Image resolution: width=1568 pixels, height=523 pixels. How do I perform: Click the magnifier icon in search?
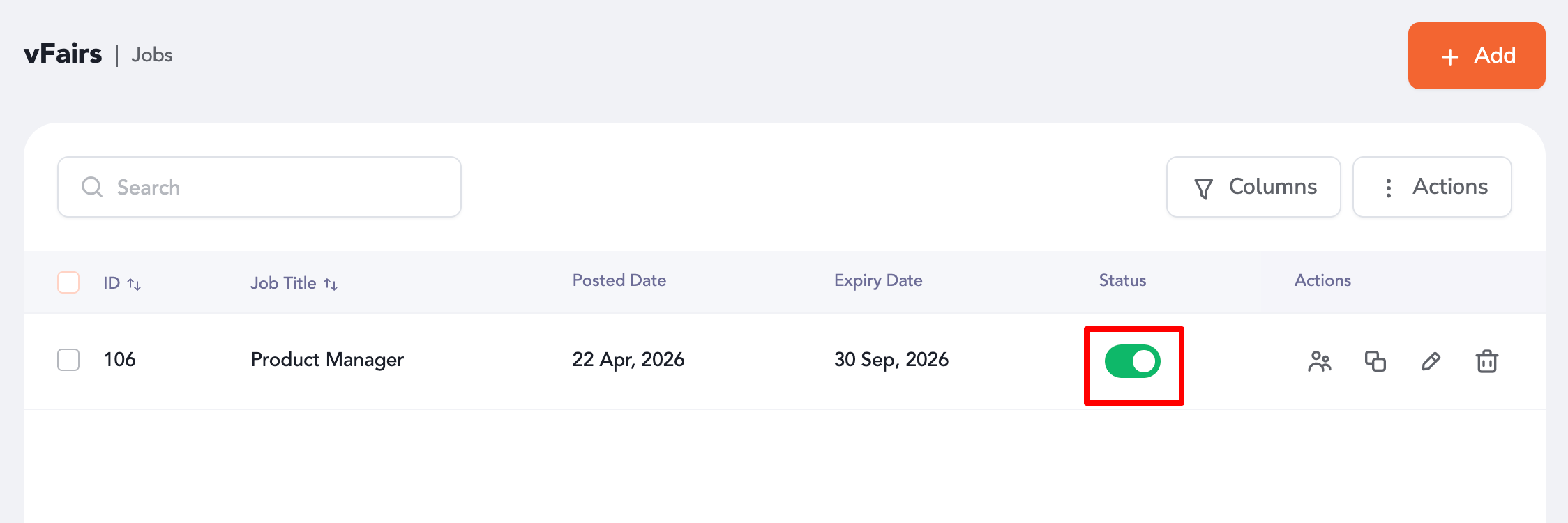click(x=92, y=187)
